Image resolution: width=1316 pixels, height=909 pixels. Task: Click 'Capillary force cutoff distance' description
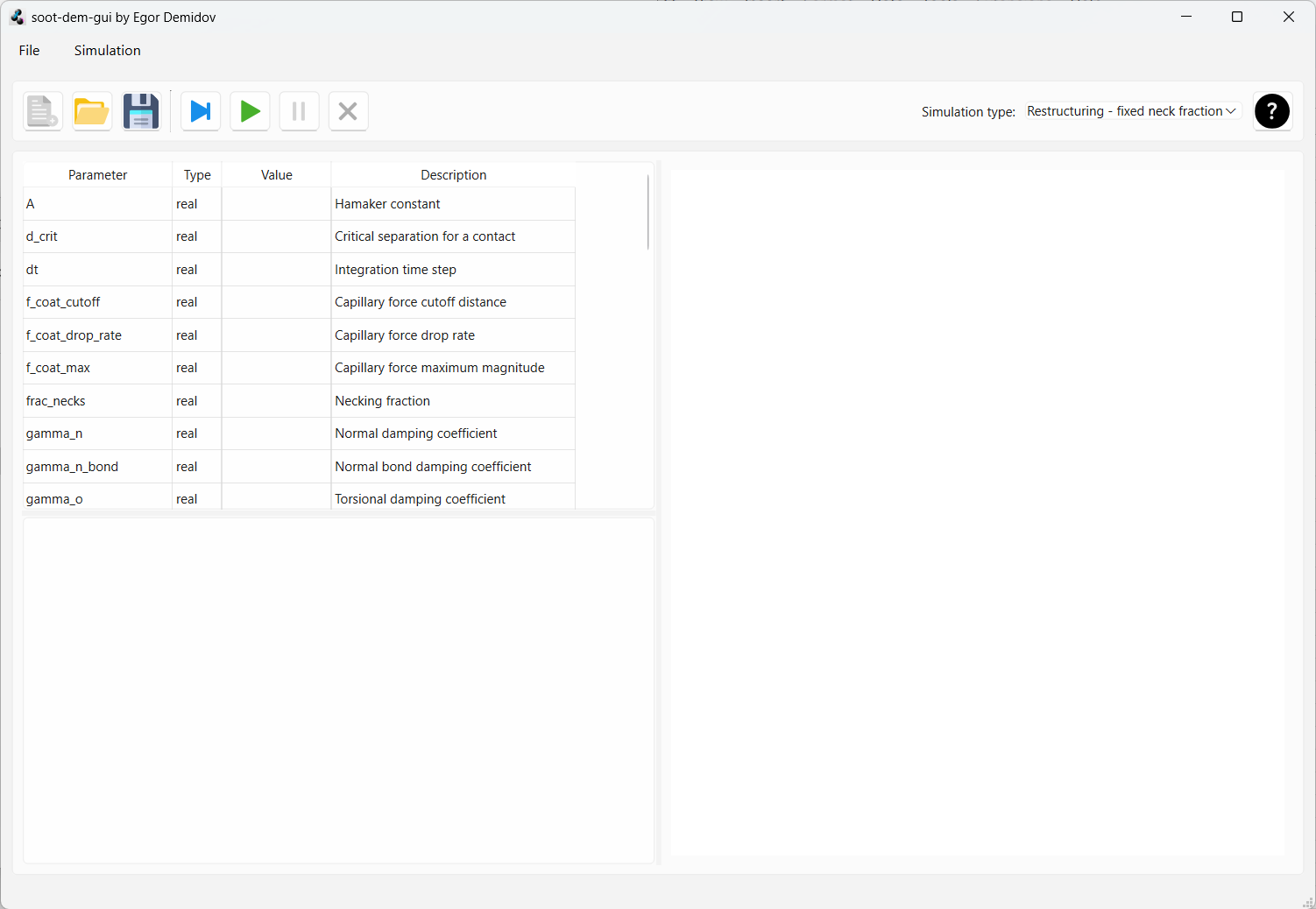pos(454,302)
